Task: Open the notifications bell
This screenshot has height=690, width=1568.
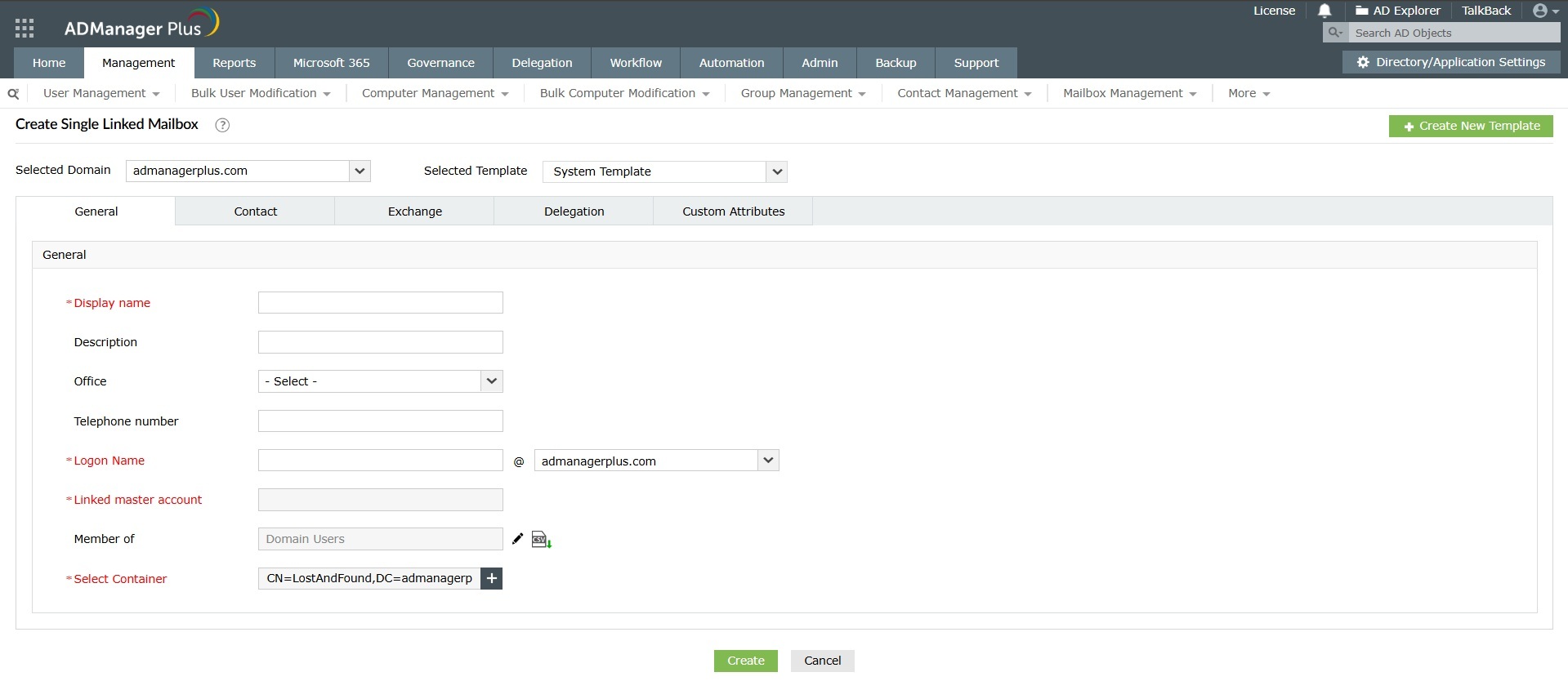Action: [x=1325, y=11]
